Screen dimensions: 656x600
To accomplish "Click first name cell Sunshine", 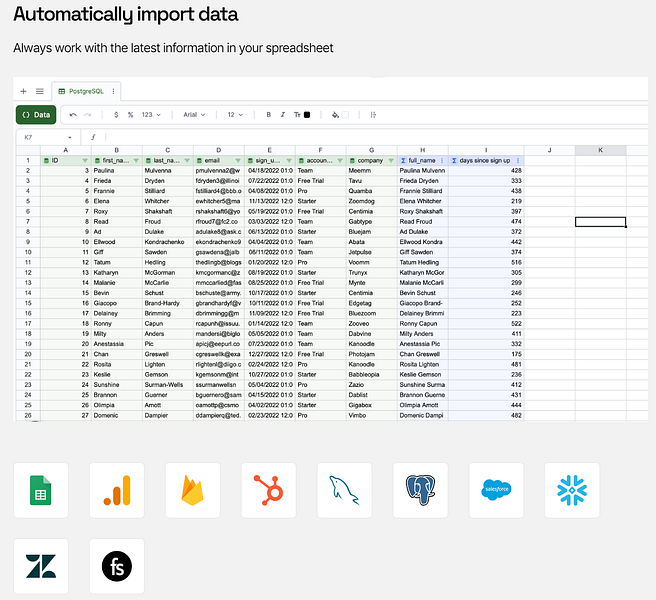I will tap(117, 385).
